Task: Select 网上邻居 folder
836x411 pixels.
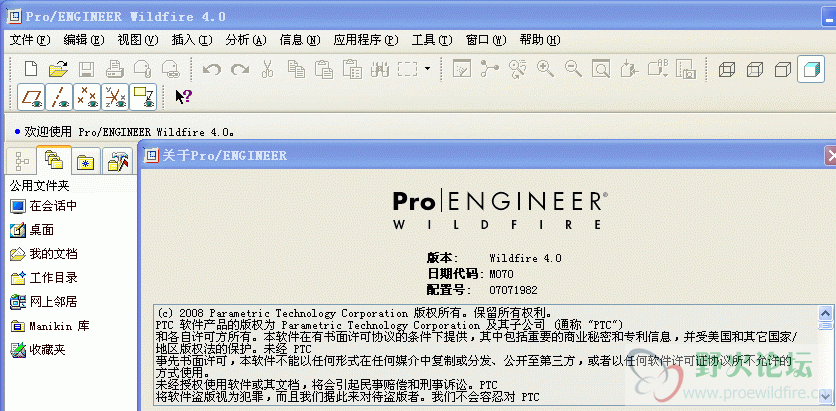Action: [x=44, y=302]
